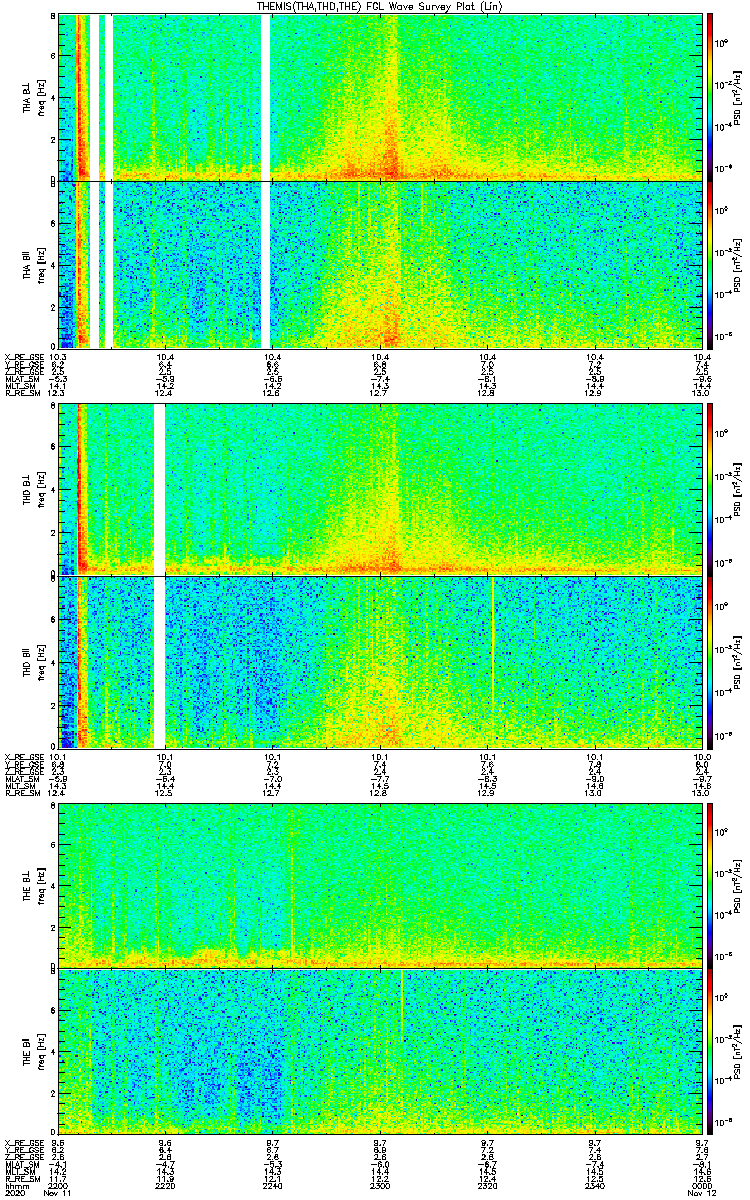Click the THD B-perpendicular PSD color bar
The width and height of the screenshot is (750, 1200).
711,489
